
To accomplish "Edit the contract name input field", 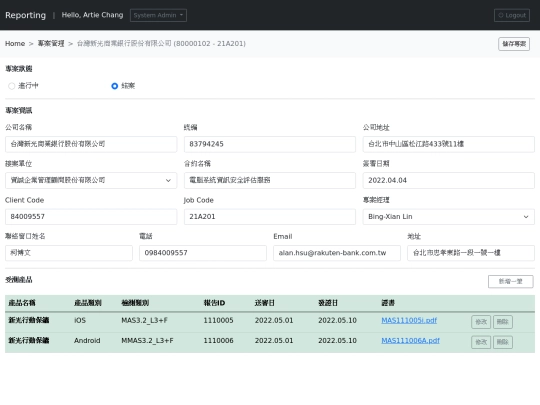I will (270, 180).
